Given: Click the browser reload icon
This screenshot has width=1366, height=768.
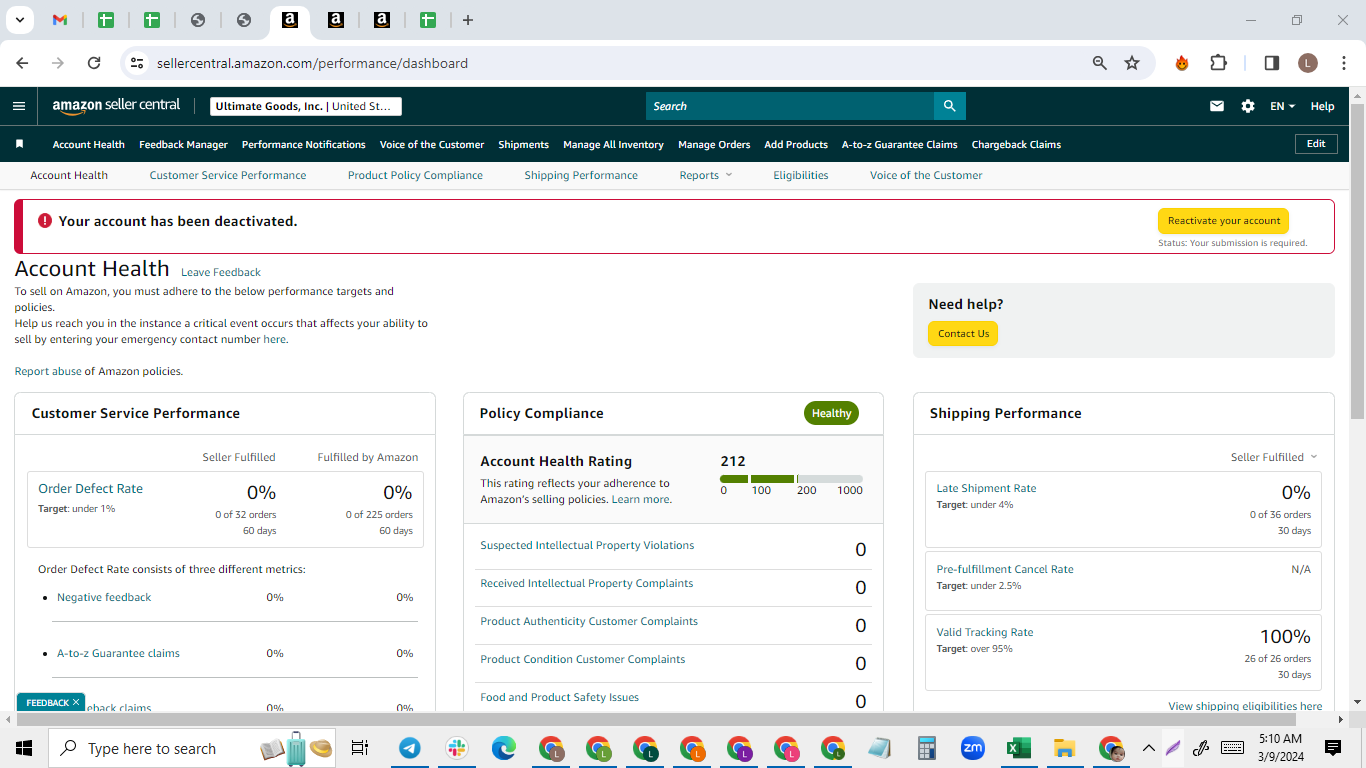Looking at the screenshot, I should (94, 63).
